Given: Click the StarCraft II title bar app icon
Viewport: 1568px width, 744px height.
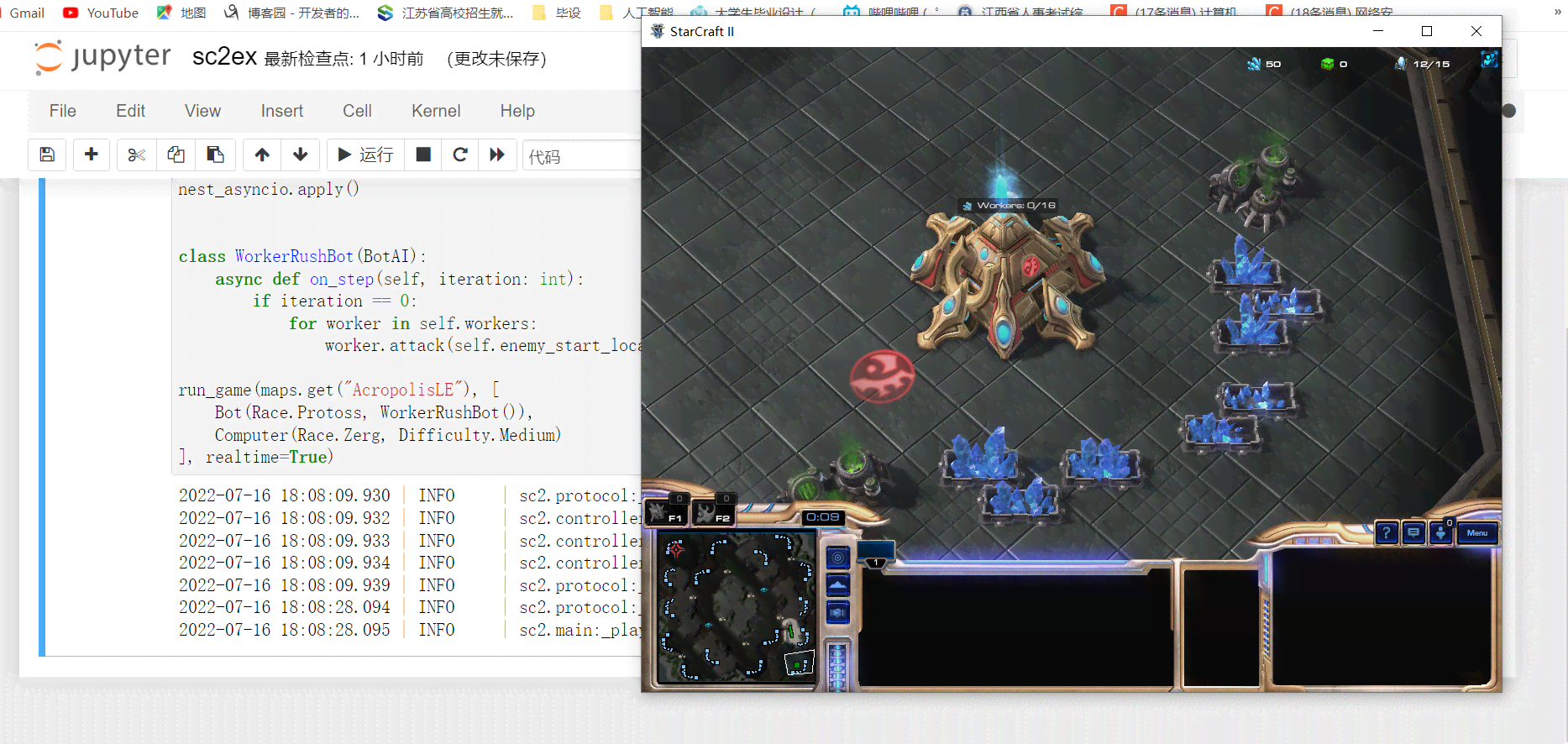Looking at the screenshot, I should click(x=657, y=31).
